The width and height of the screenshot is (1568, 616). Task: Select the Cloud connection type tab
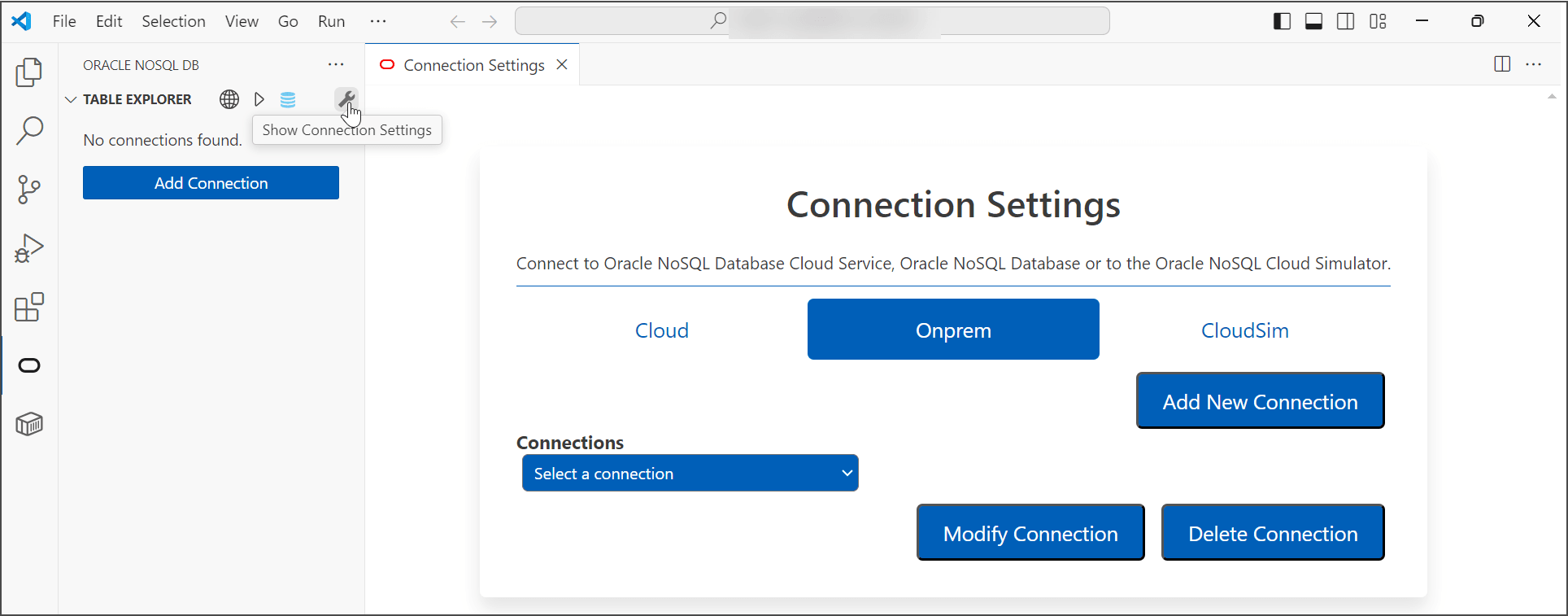tap(661, 330)
